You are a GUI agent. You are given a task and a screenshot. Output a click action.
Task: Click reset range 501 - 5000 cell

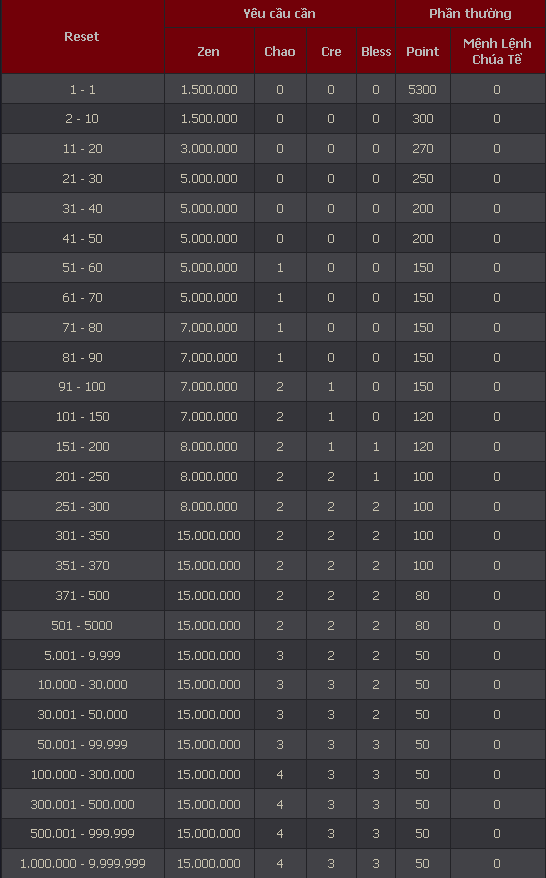pyautogui.click(x=82, y=625)
